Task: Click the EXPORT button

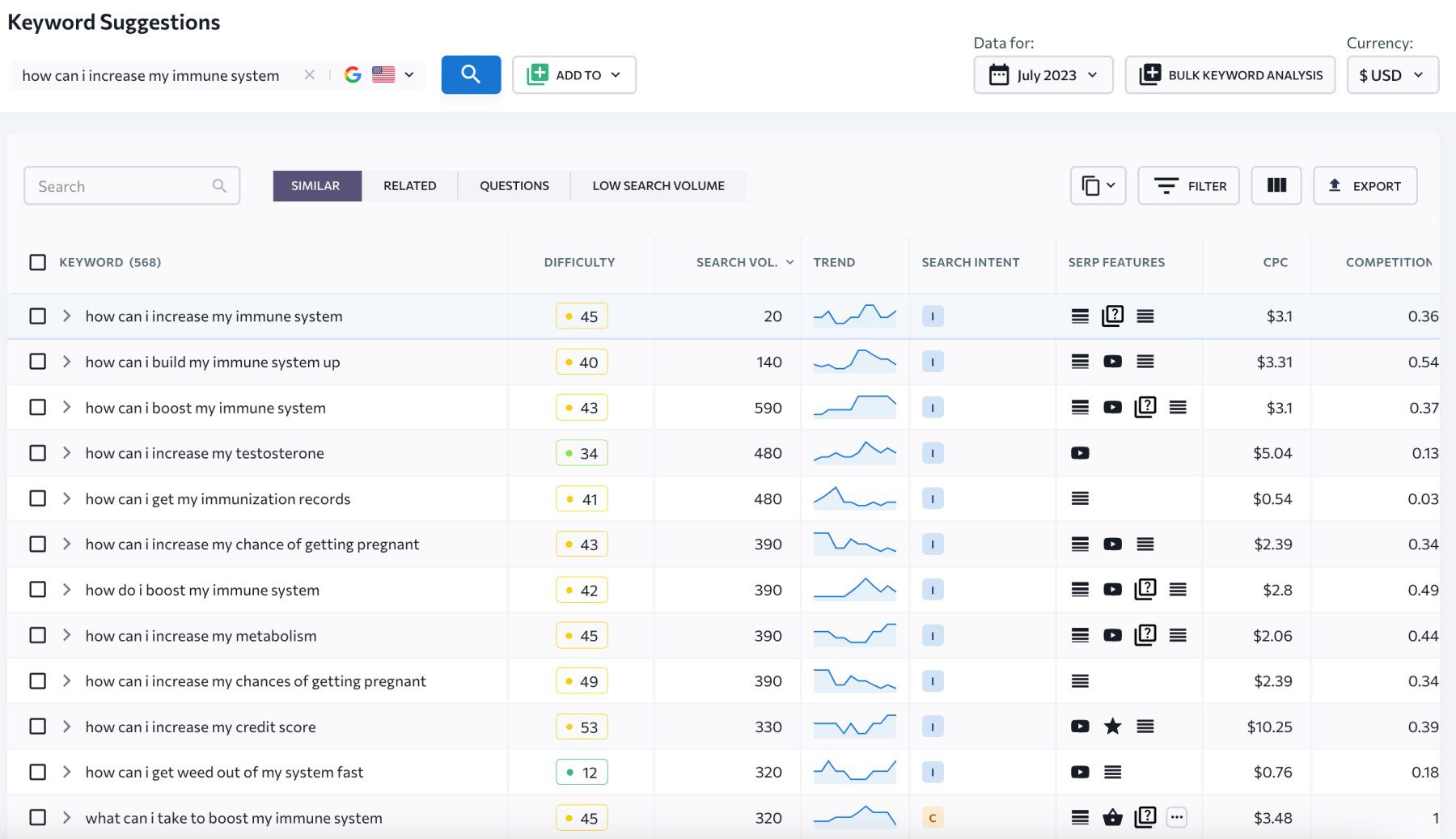Action: [1365, 185]
